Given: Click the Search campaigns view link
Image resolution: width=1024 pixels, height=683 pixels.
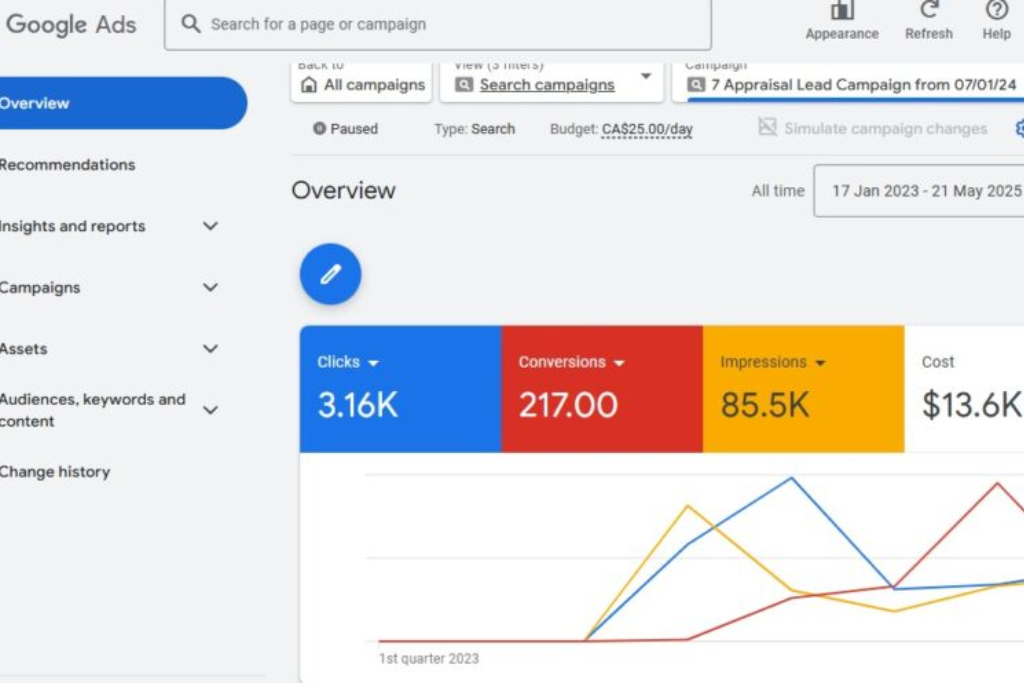Looking at the screenshot, I should pyautogui.click(x=546, y=85).
